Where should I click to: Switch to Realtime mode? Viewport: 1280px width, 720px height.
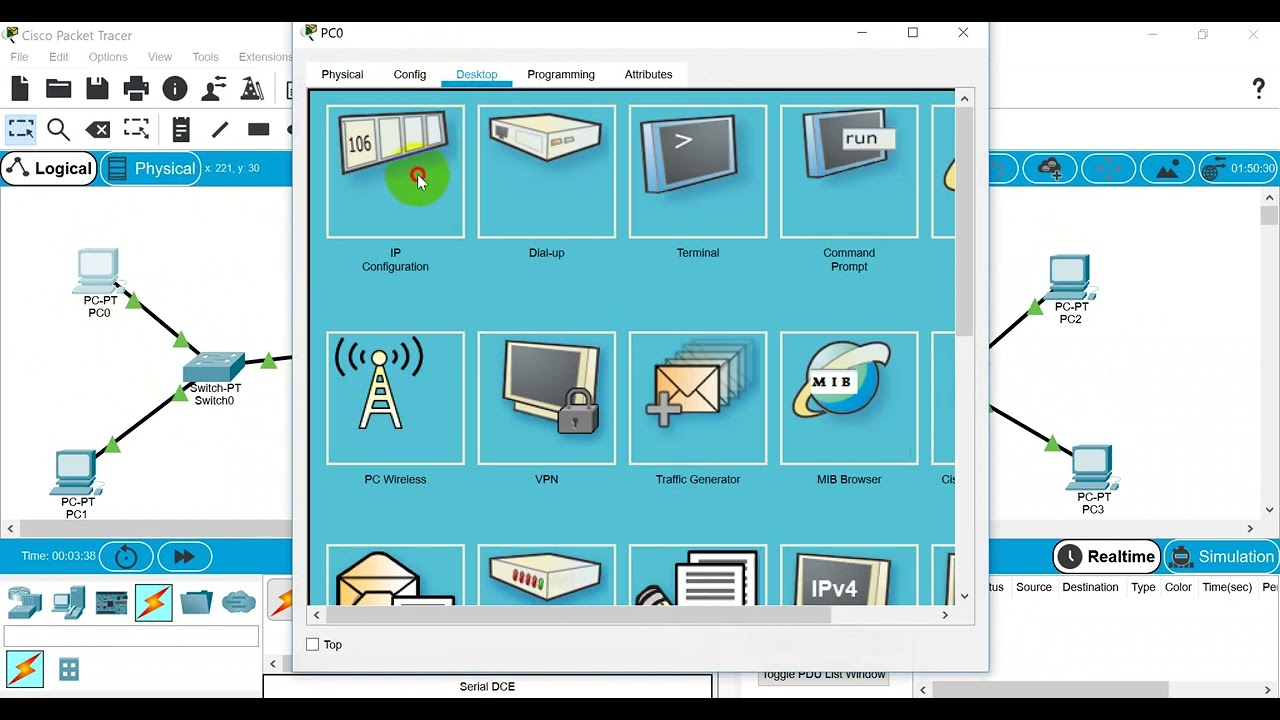(1107, 557)
